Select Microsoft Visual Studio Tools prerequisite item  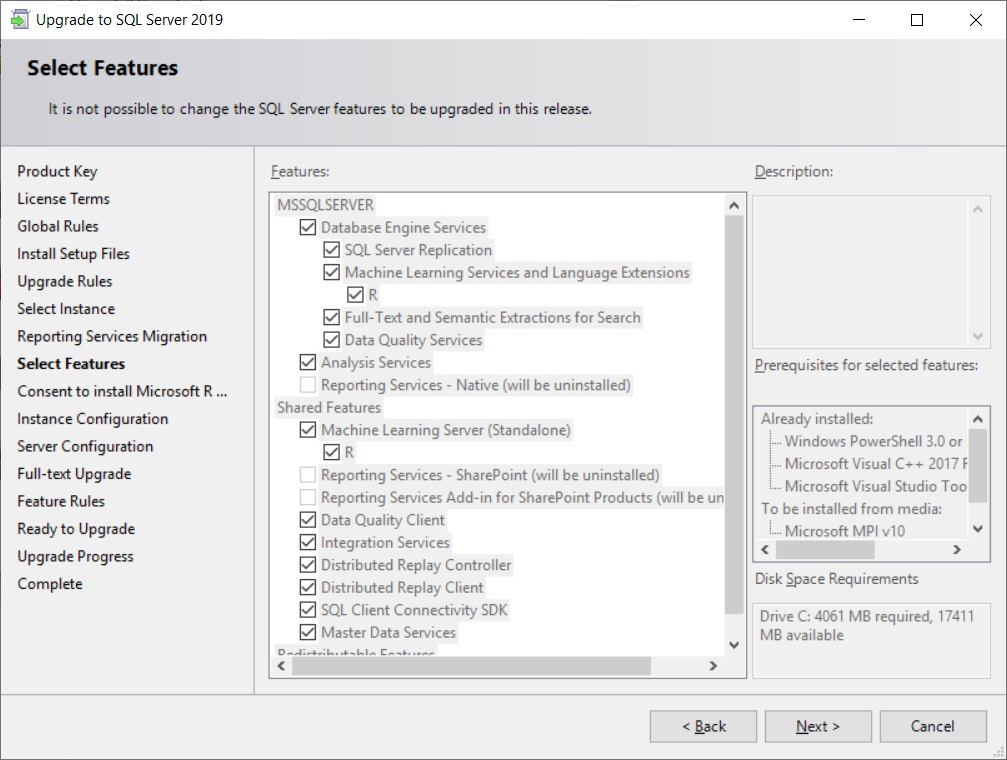[875, 486]
